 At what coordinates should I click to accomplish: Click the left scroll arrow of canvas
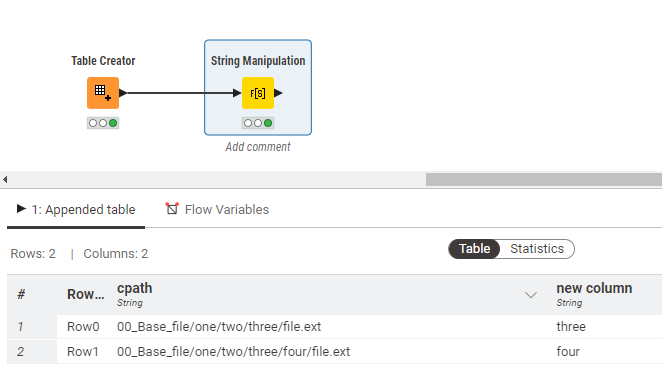pos(5,179)
